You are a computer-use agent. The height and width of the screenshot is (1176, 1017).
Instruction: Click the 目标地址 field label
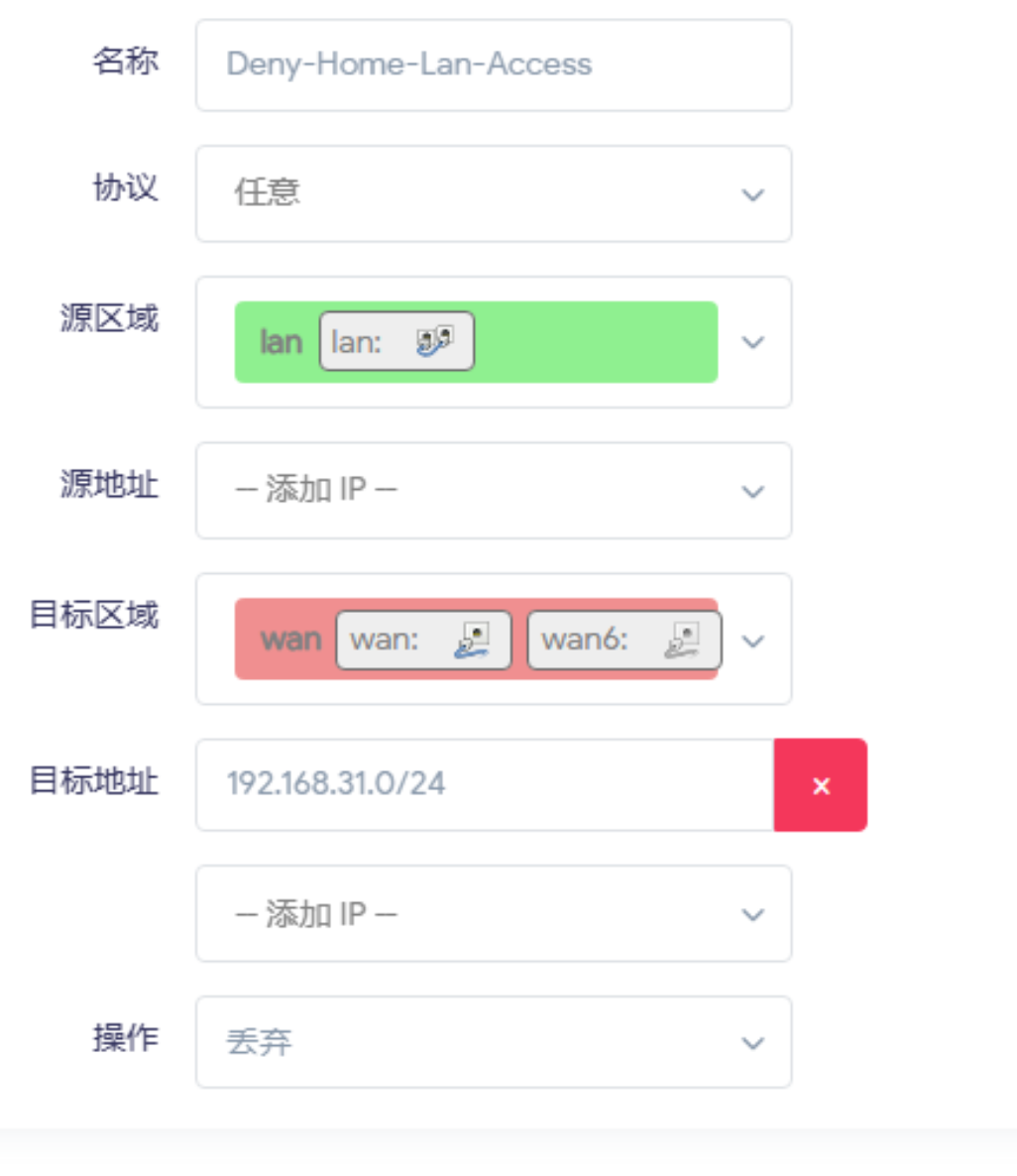click(x=94, y=781)
